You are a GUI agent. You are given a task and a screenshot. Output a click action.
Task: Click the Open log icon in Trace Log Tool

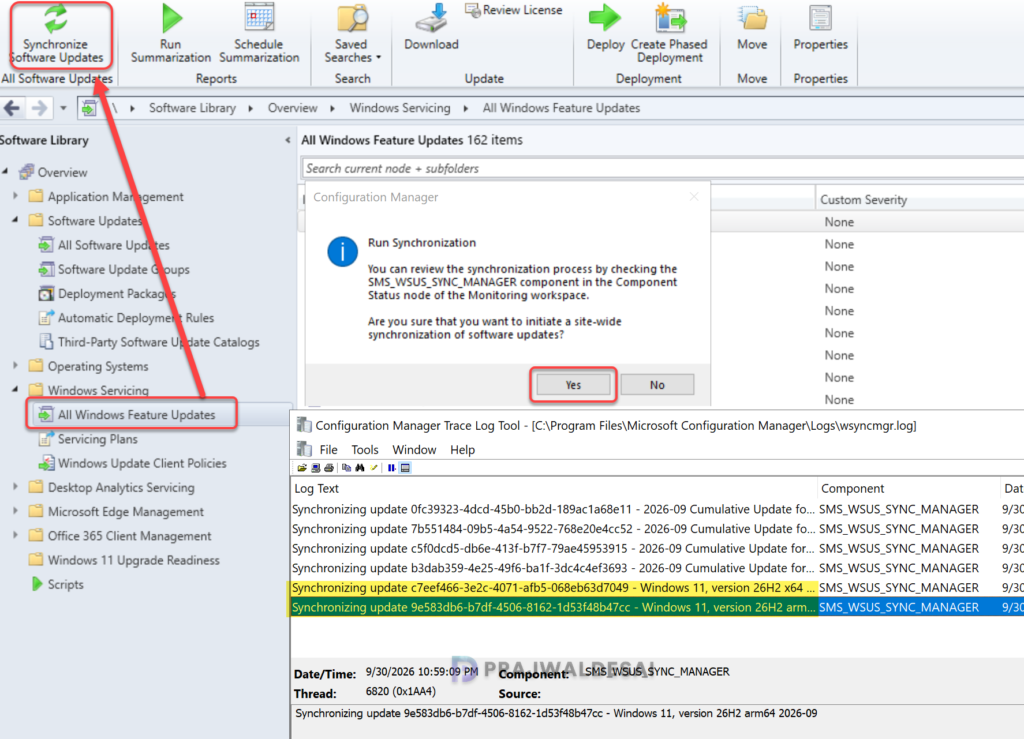tap(302, 468)
